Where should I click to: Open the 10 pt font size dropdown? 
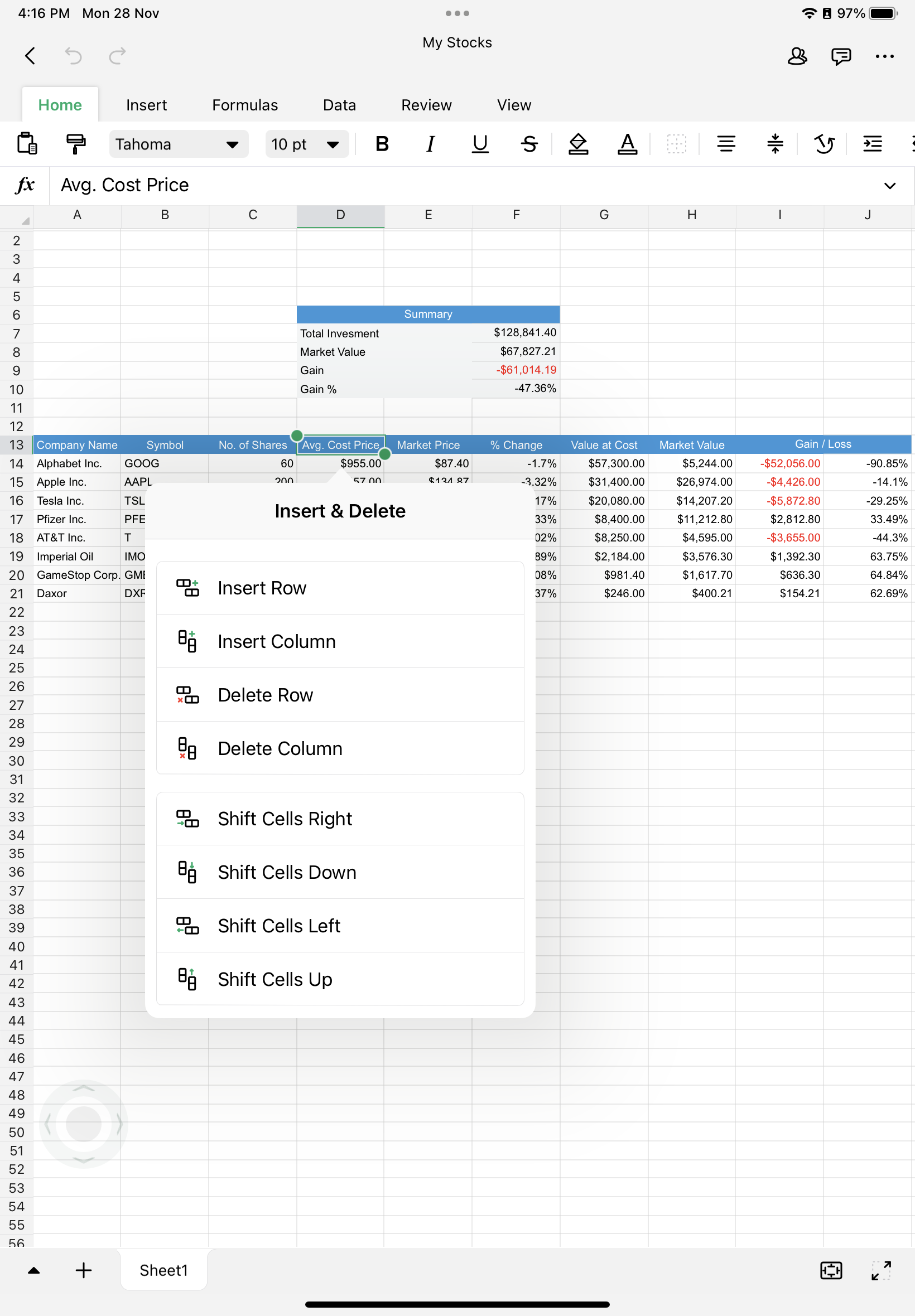[x=307, y=144]
